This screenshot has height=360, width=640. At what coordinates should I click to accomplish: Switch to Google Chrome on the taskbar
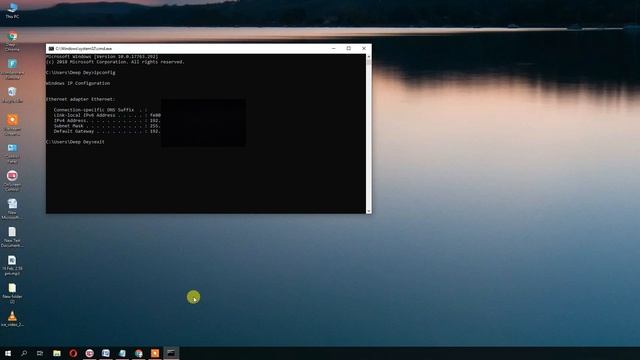point(139,353)
